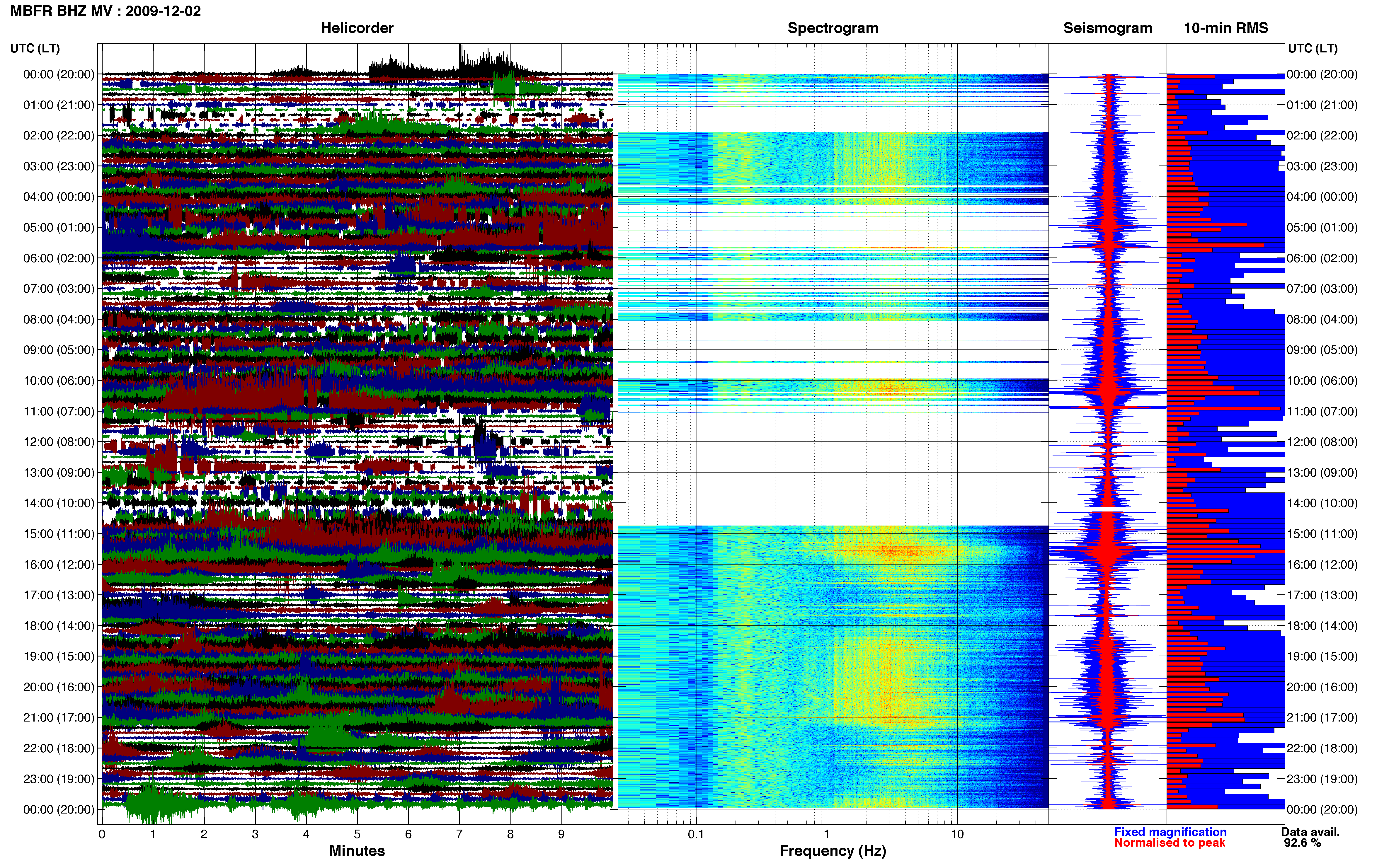Click the 'MBFR BHZ MV : 2009-12-02' title
1389x868 pixels.
coord(106,11)
